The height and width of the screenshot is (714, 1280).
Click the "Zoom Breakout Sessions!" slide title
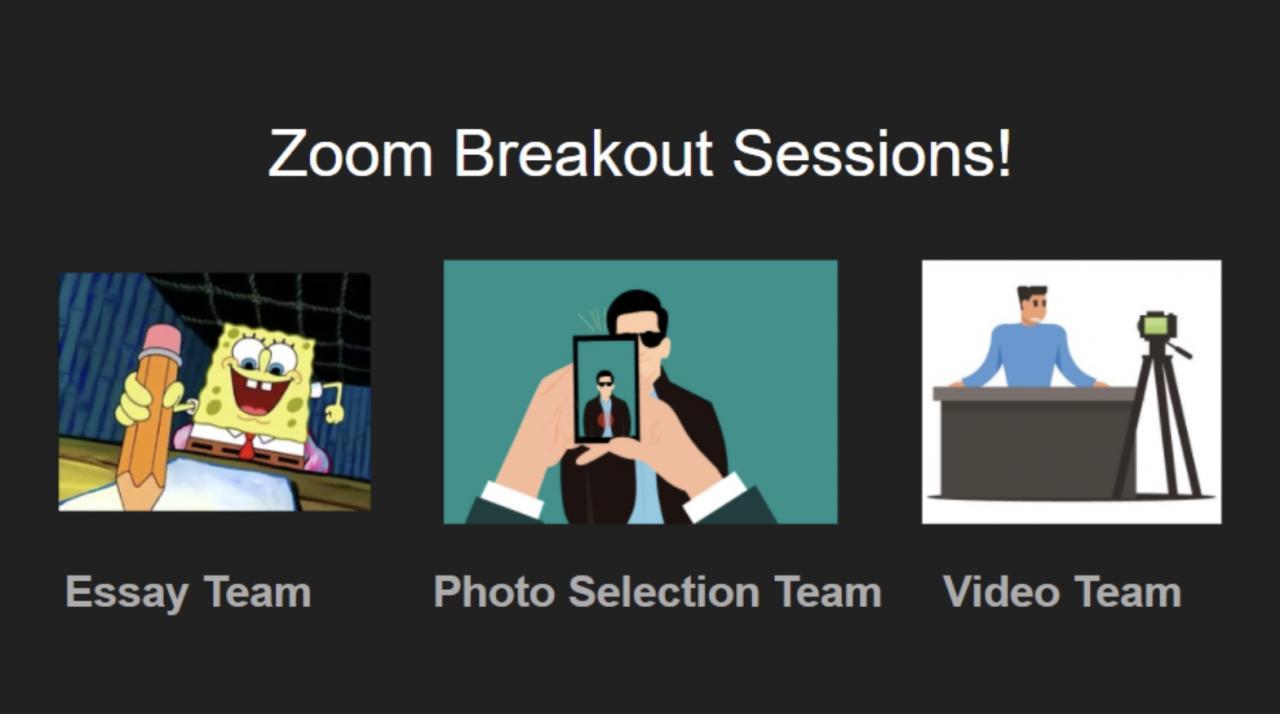click(x=640, y=153)
